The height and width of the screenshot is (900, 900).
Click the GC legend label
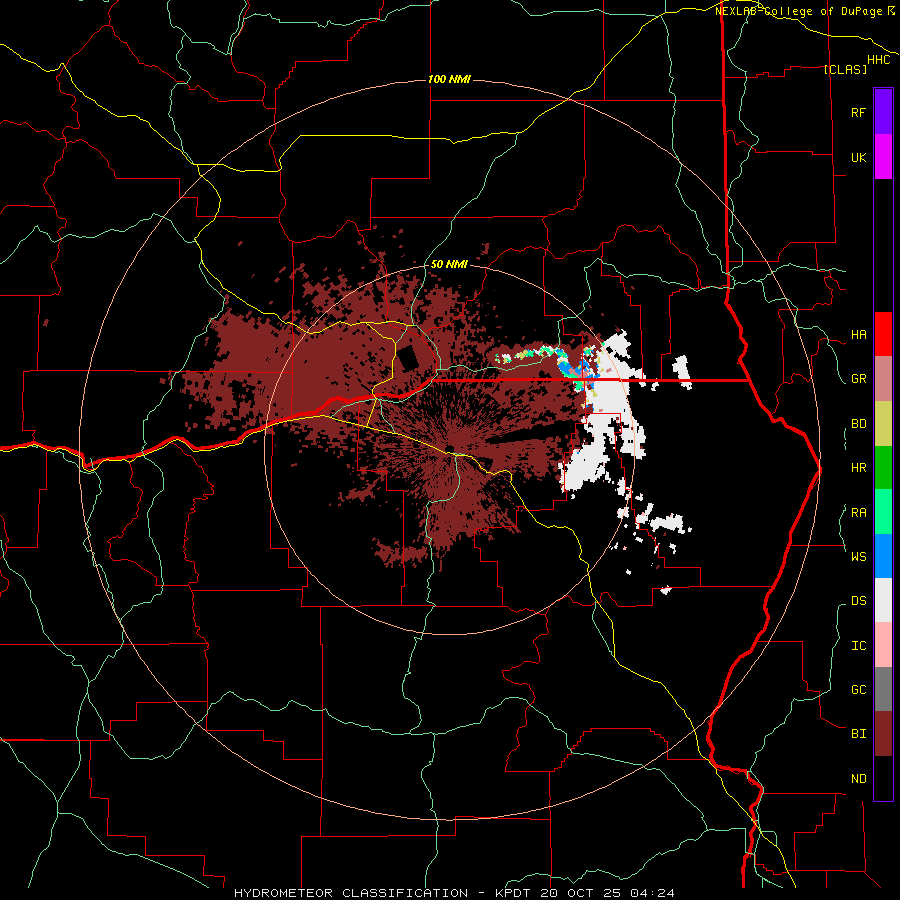858,690
